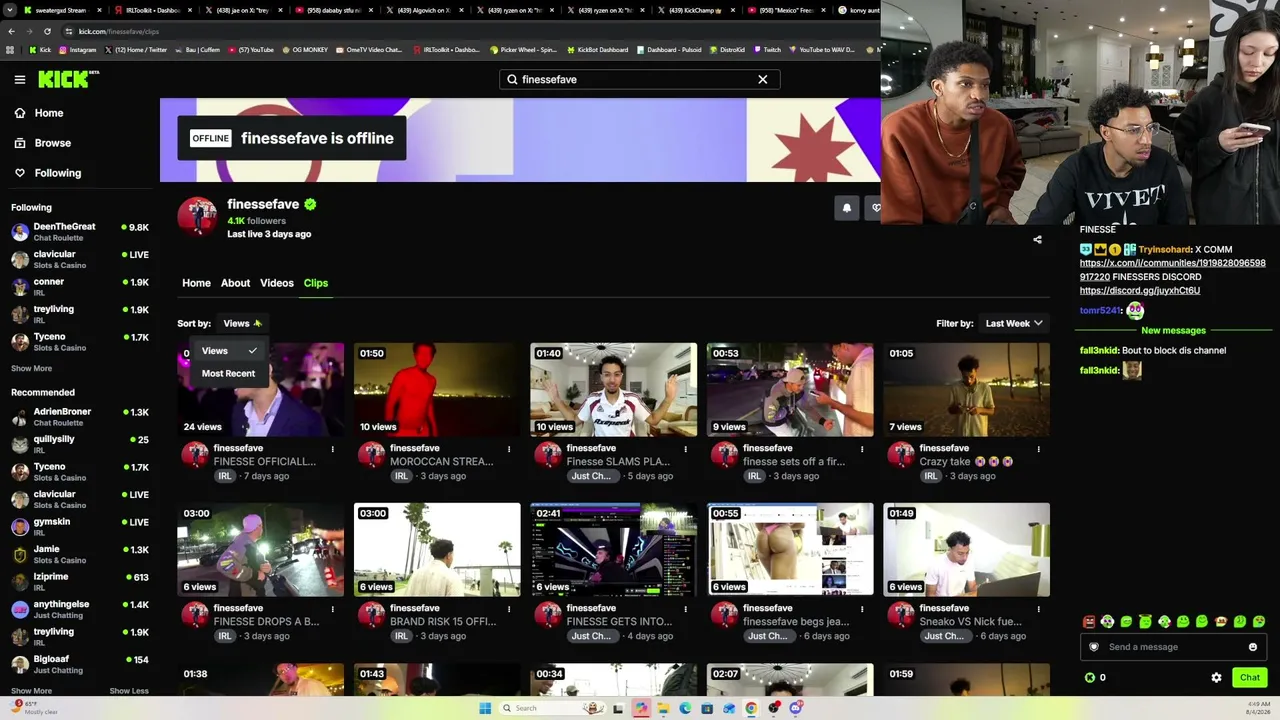Click Tryinsohard username in chat
Viewport: 1280px width, 720px height.
click(1164, 250)
